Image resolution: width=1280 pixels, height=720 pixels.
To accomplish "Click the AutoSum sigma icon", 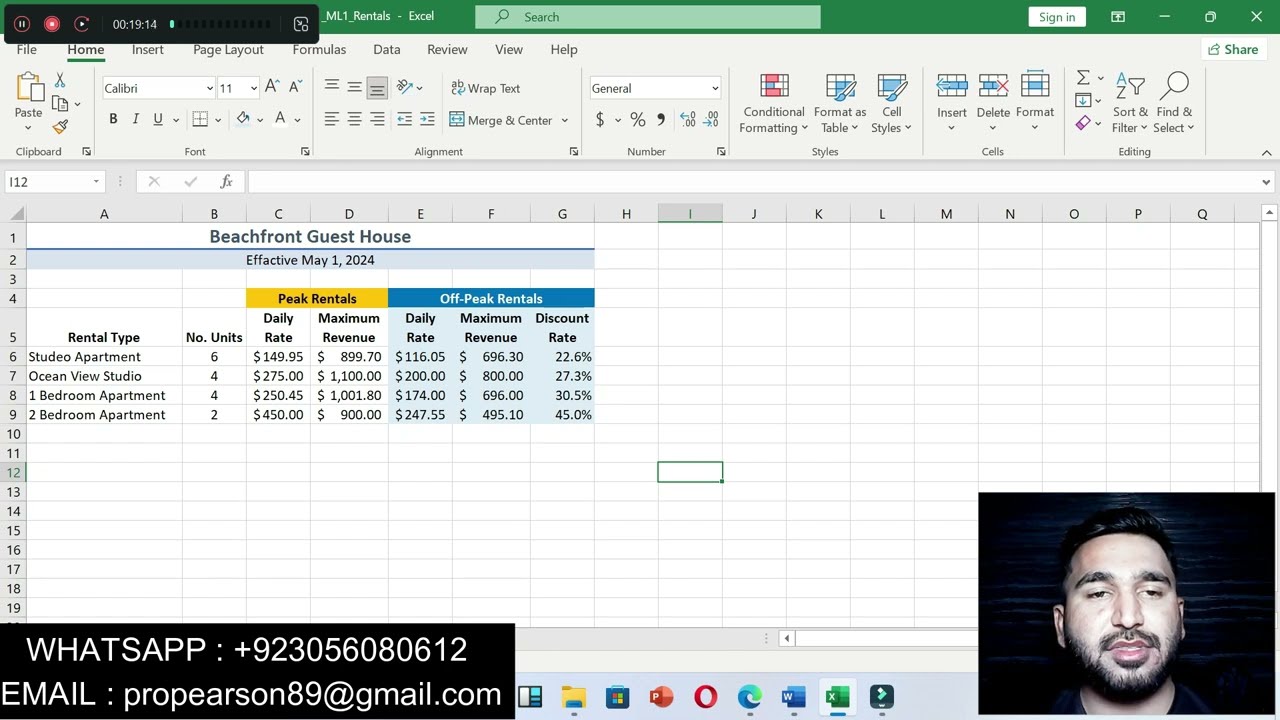I will click(1083, 78).
